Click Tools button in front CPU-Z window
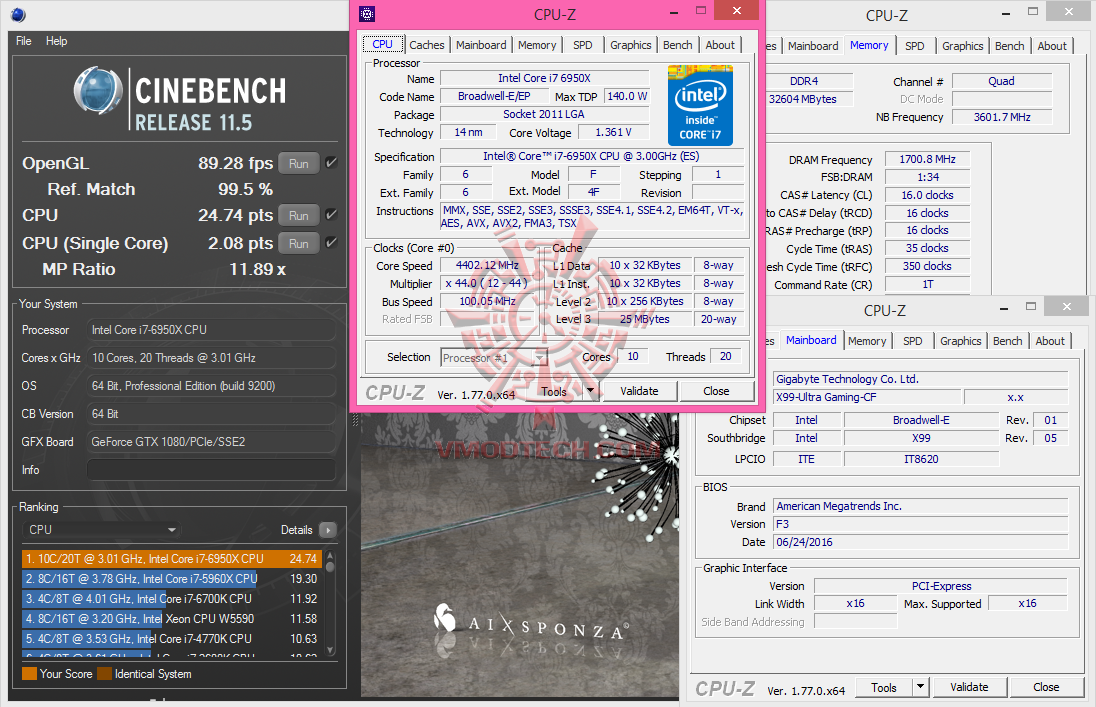1096x707 pixels. (x=554, y=391)
